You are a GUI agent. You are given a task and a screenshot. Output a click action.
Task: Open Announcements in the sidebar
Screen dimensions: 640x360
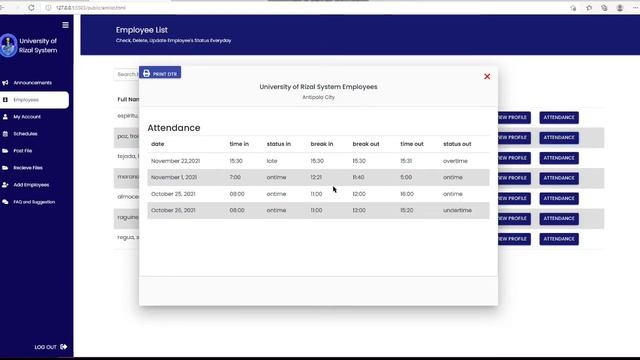tap(33, 83)
